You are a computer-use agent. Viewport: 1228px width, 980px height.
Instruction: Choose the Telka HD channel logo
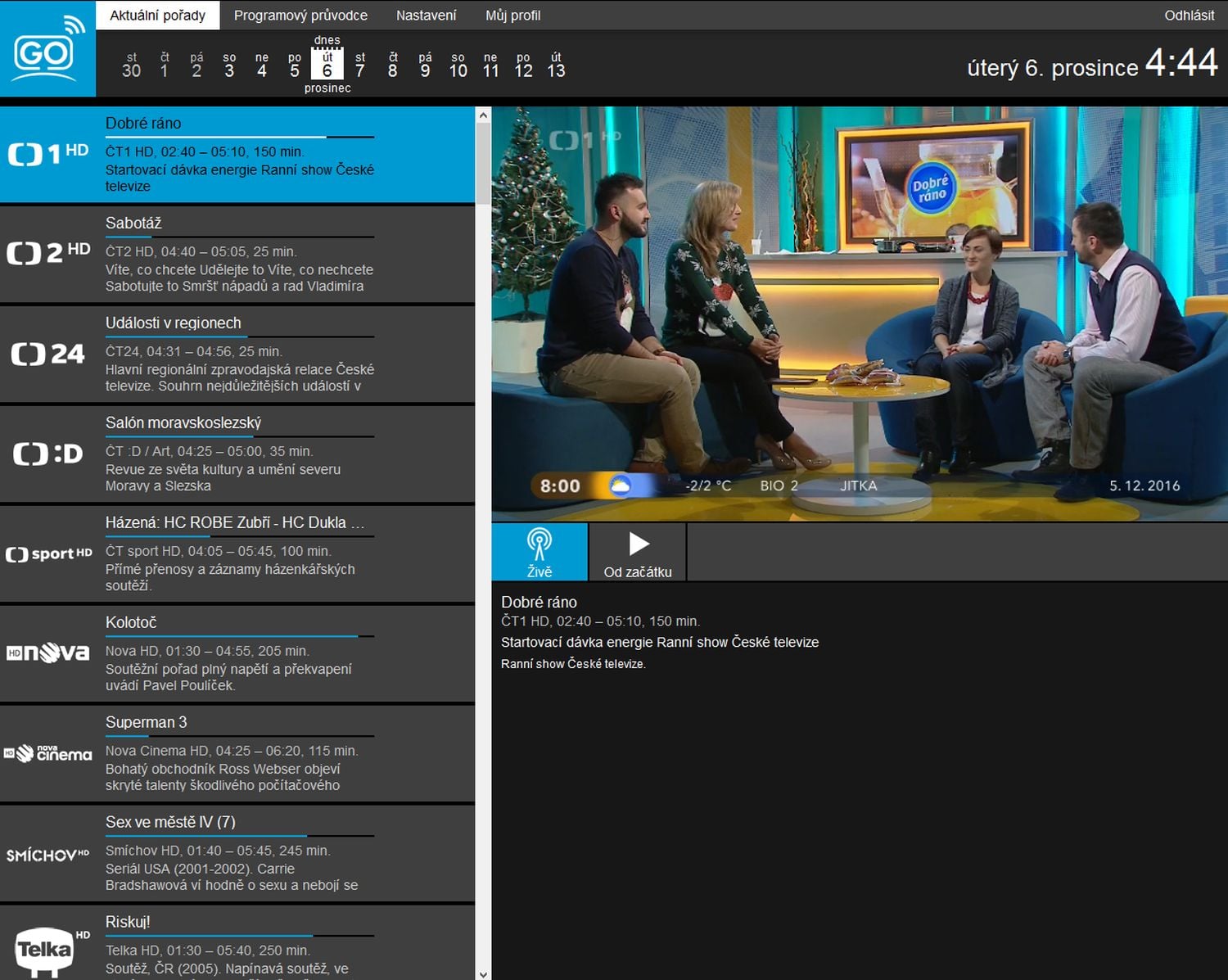(x=48, y=950)
